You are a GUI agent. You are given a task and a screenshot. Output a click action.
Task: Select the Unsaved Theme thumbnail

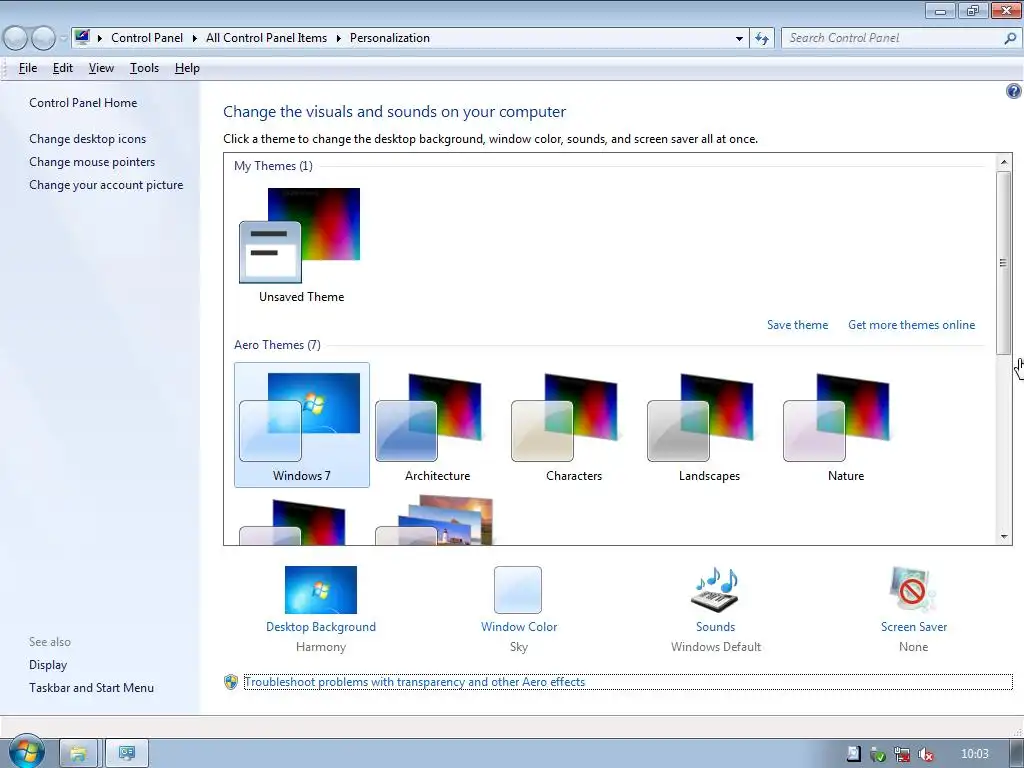[300, 236]
